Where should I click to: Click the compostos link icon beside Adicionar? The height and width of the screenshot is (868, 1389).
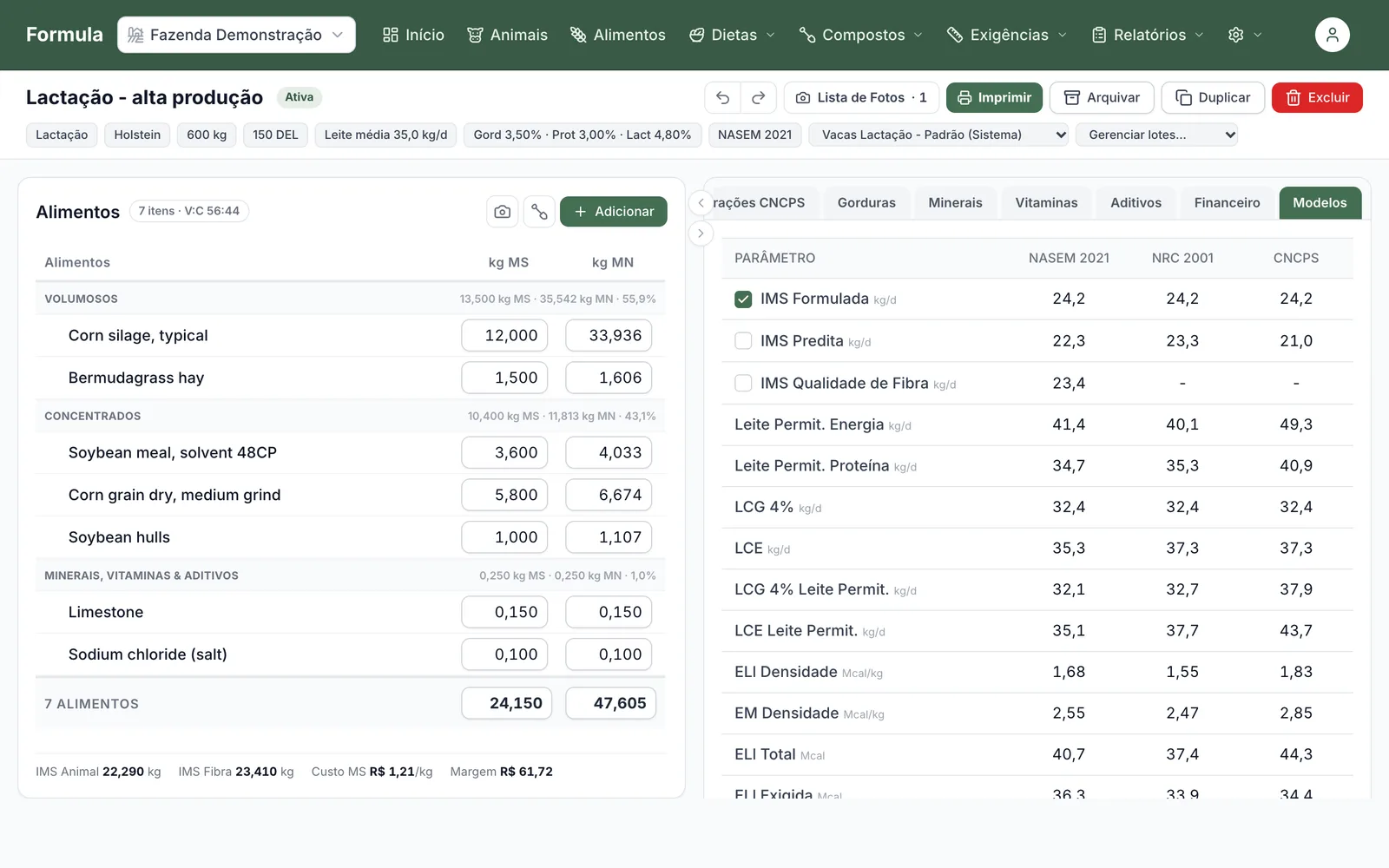(x=539, y=212)
